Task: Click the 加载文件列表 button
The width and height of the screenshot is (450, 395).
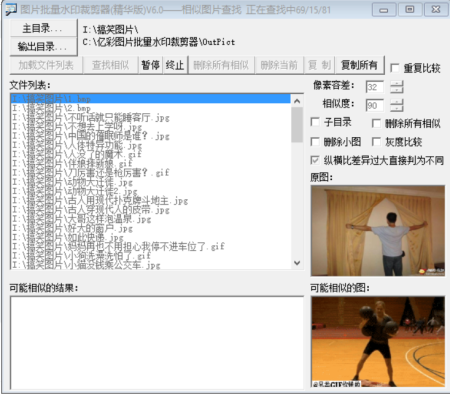Action: tap(46, 65)
